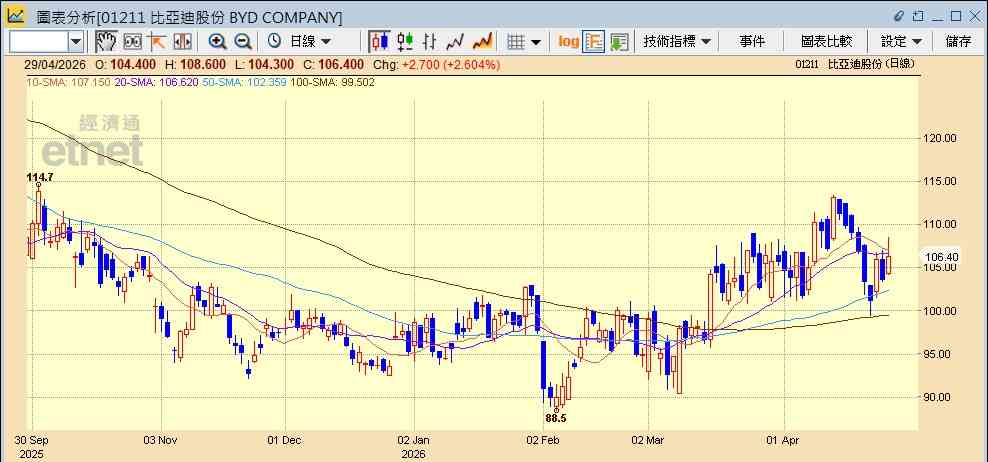Click the 03 Nov date axis label
This screenshot has width=988, height=462.
[161, 440]
